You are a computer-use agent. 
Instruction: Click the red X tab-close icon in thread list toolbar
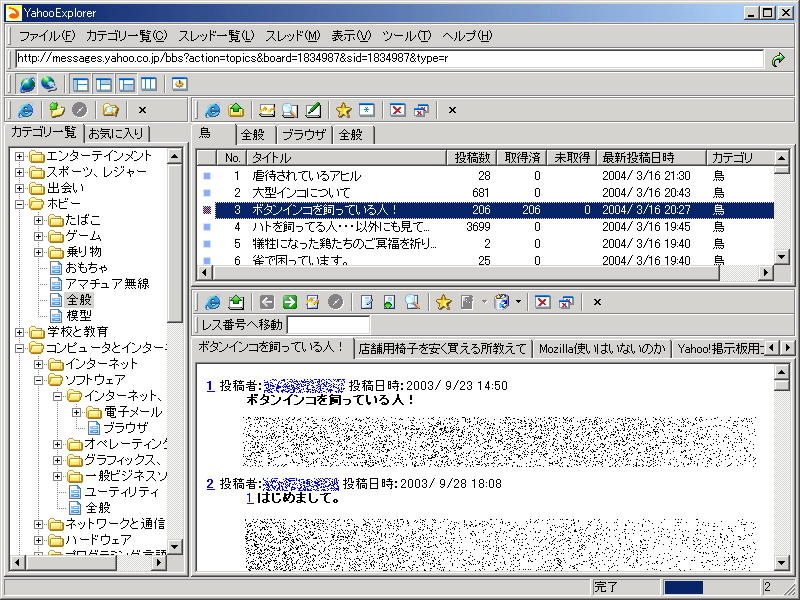(397, 110)
